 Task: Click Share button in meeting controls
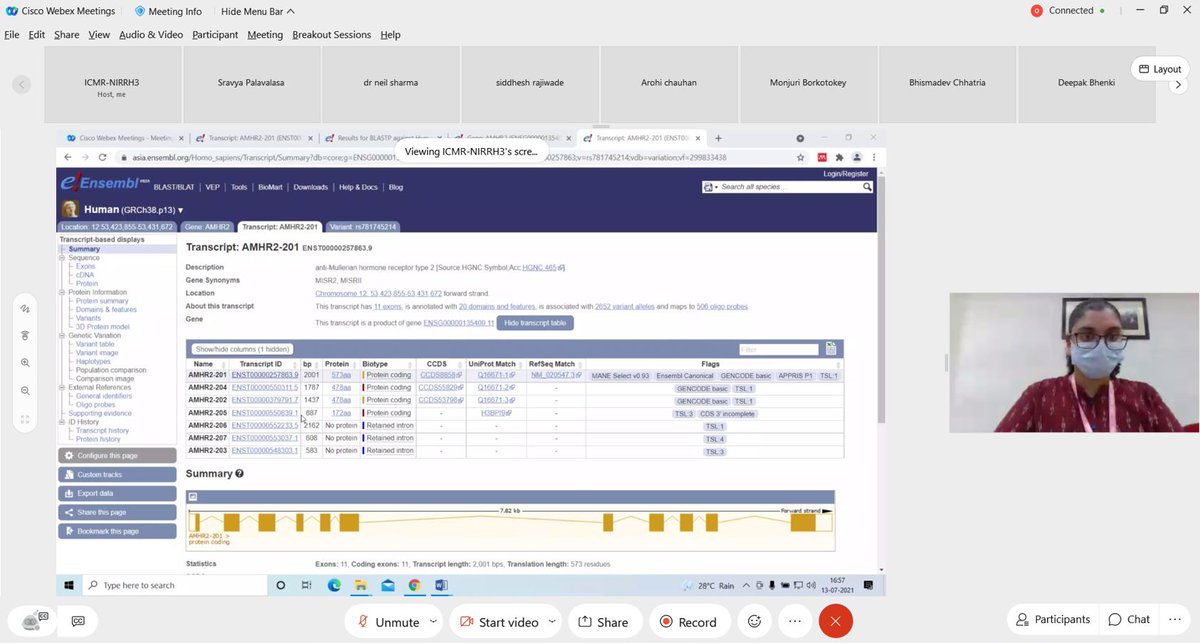pos(603,621)
